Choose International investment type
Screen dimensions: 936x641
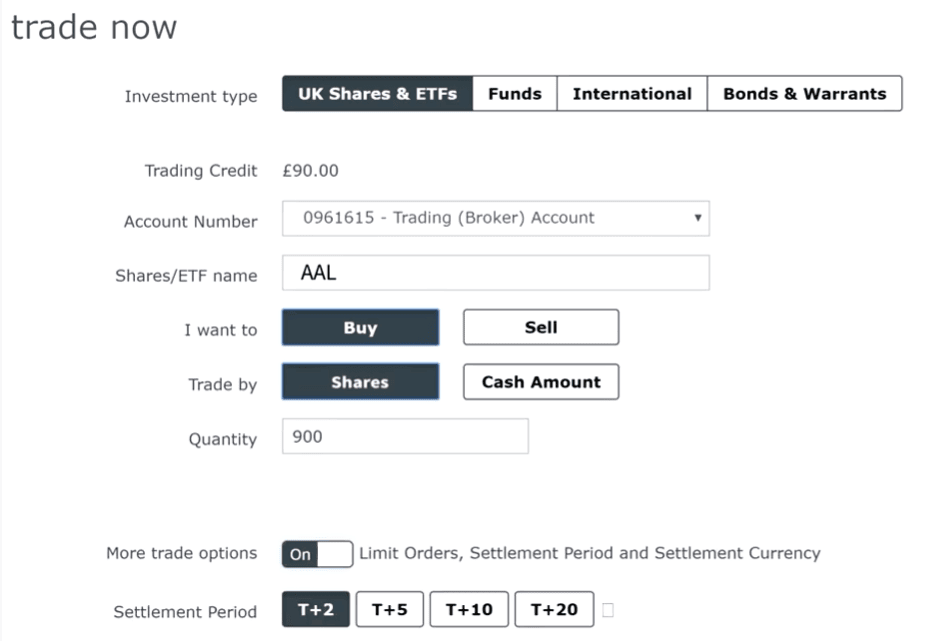click(x=632, y=94)
